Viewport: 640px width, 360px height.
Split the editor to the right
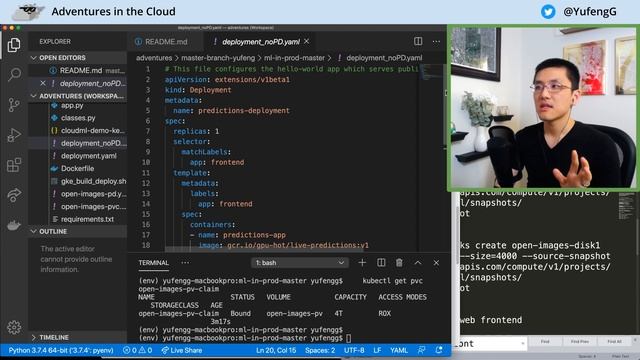[418, 41]
